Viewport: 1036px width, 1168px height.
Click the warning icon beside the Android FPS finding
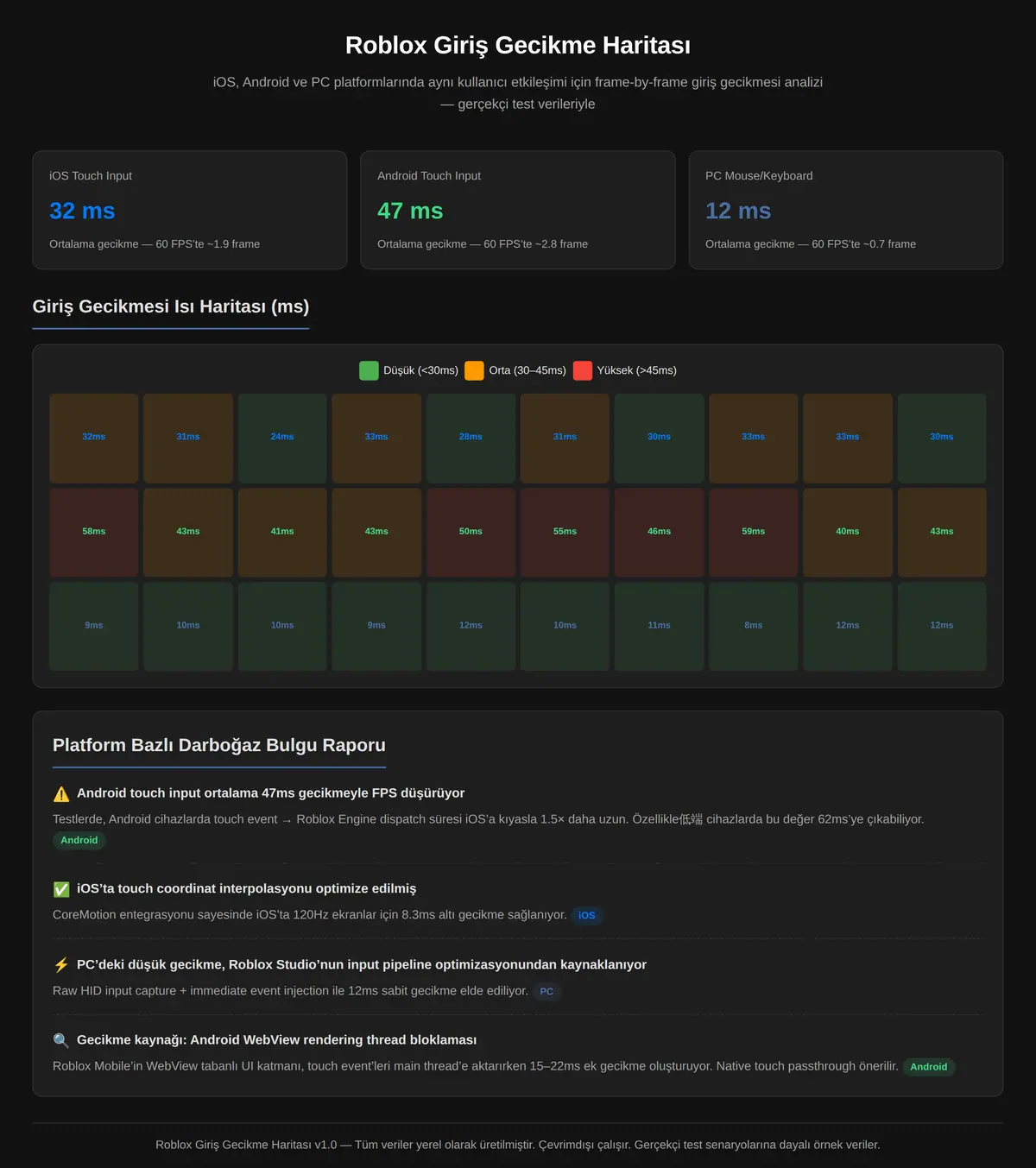[x=61, y=793]
